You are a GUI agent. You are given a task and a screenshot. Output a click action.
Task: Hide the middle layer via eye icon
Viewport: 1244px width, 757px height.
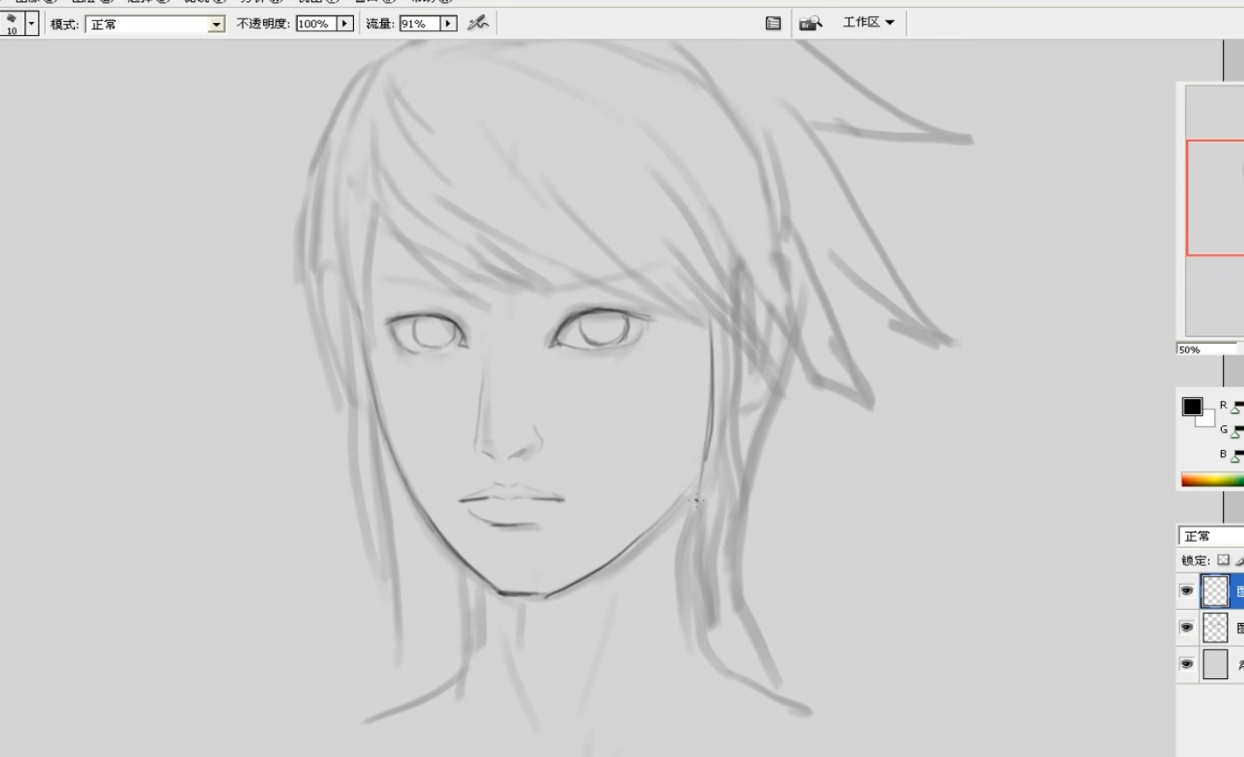tap(1187, 628)
